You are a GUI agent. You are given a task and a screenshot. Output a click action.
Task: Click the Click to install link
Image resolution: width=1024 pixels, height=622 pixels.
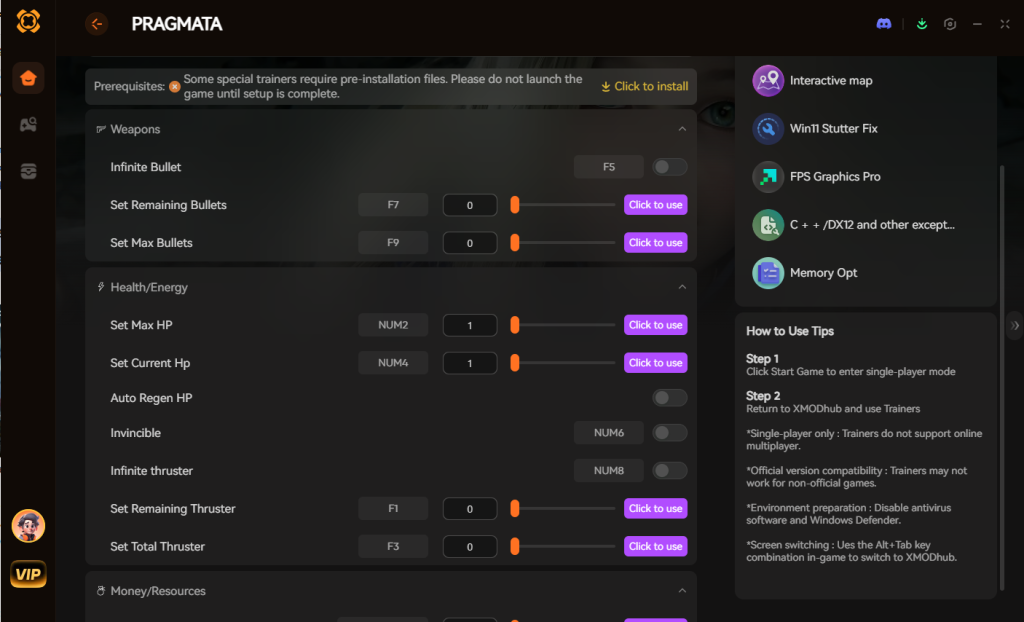pyautogui.click(x=643, y=86)
